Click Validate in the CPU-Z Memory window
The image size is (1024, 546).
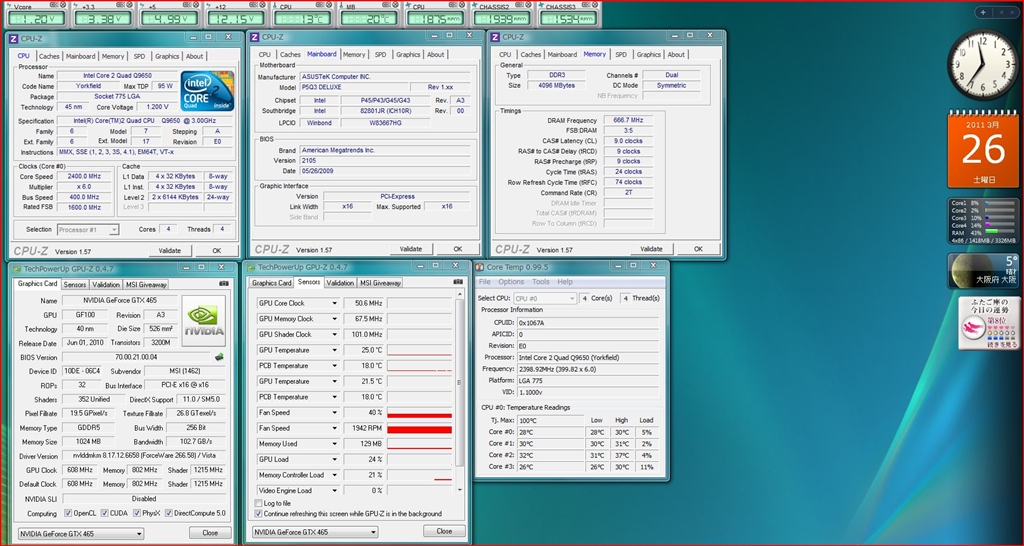(651, 249)
